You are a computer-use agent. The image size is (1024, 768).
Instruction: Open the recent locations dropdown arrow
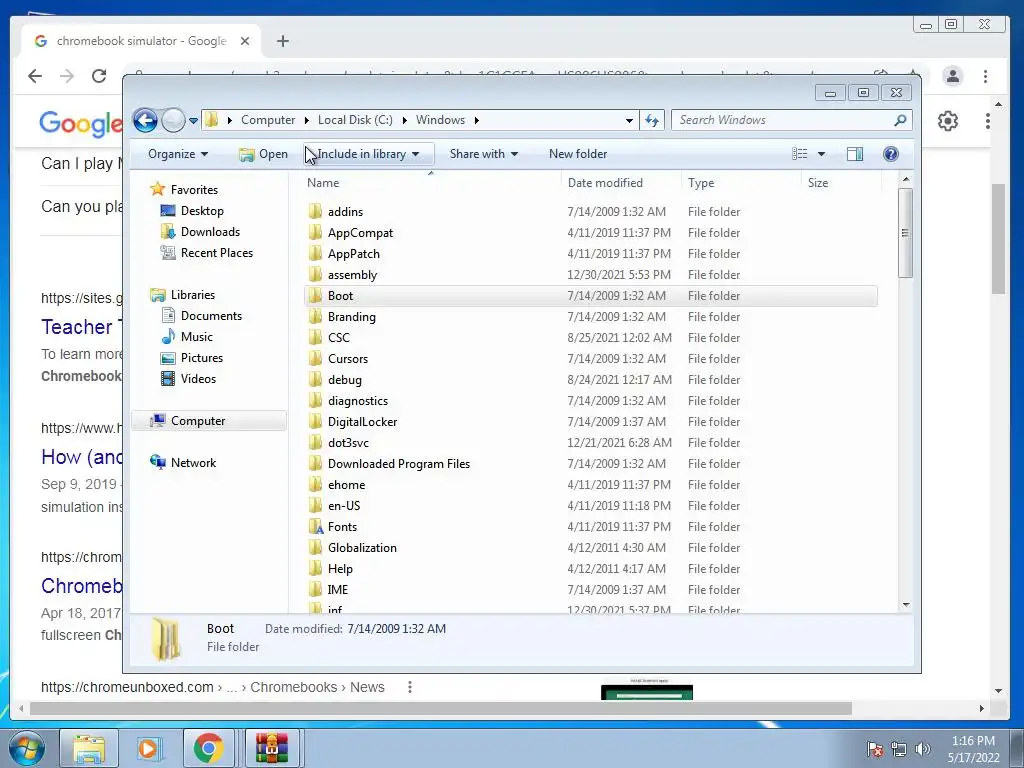[193, 120]
